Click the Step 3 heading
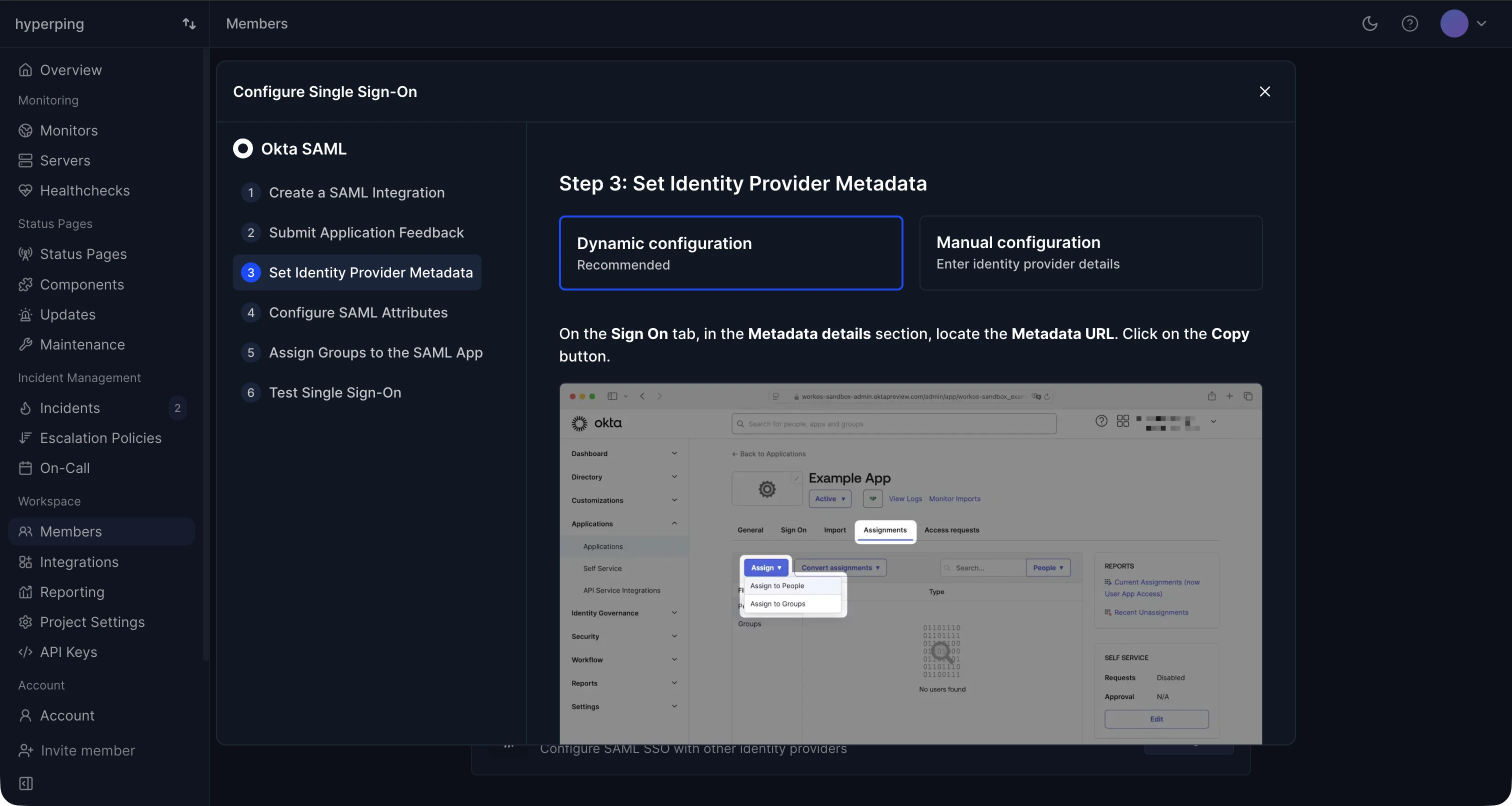The image size is (1512, 806). click(742, 183)
